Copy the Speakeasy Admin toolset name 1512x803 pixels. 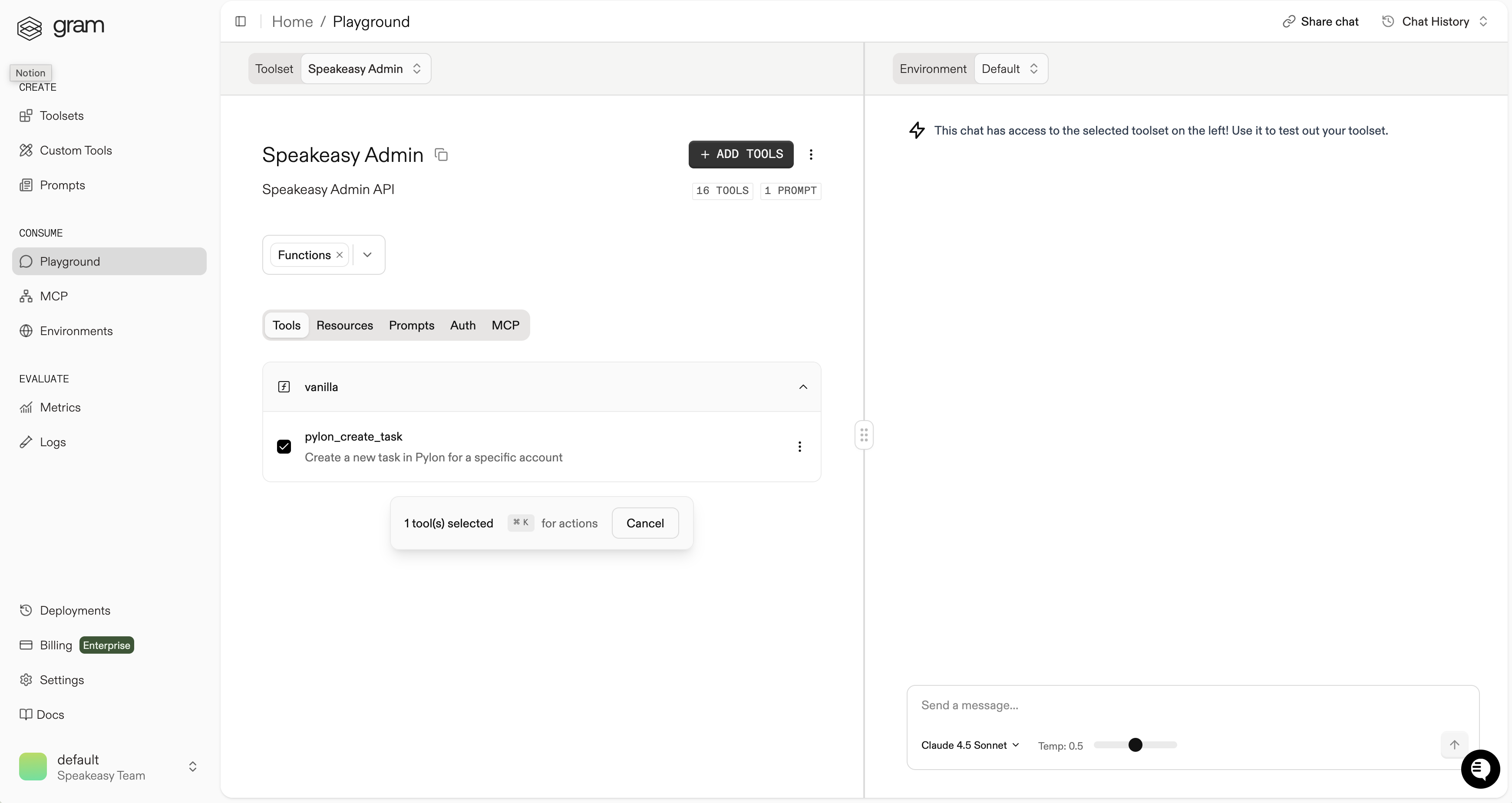pyautogui.click(x=441, y=155)
